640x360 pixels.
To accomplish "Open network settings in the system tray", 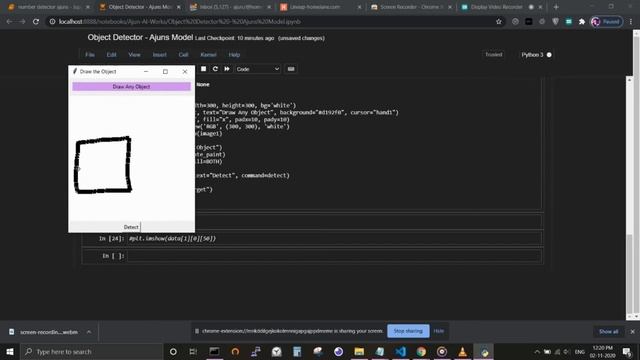I will coord(557,352).
